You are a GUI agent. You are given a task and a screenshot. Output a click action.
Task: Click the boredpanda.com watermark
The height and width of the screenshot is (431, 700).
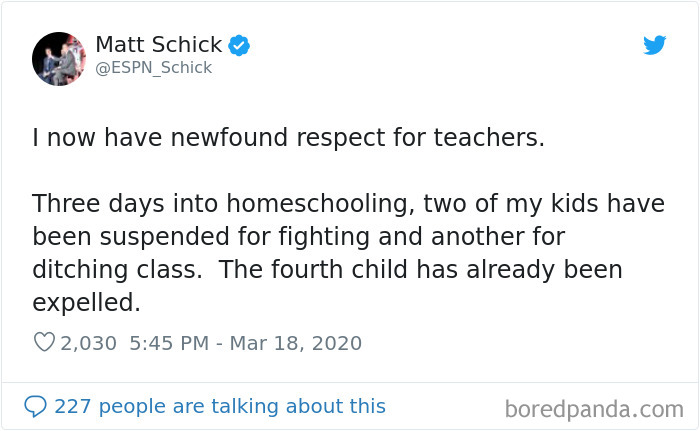click(x=594, y=408)
